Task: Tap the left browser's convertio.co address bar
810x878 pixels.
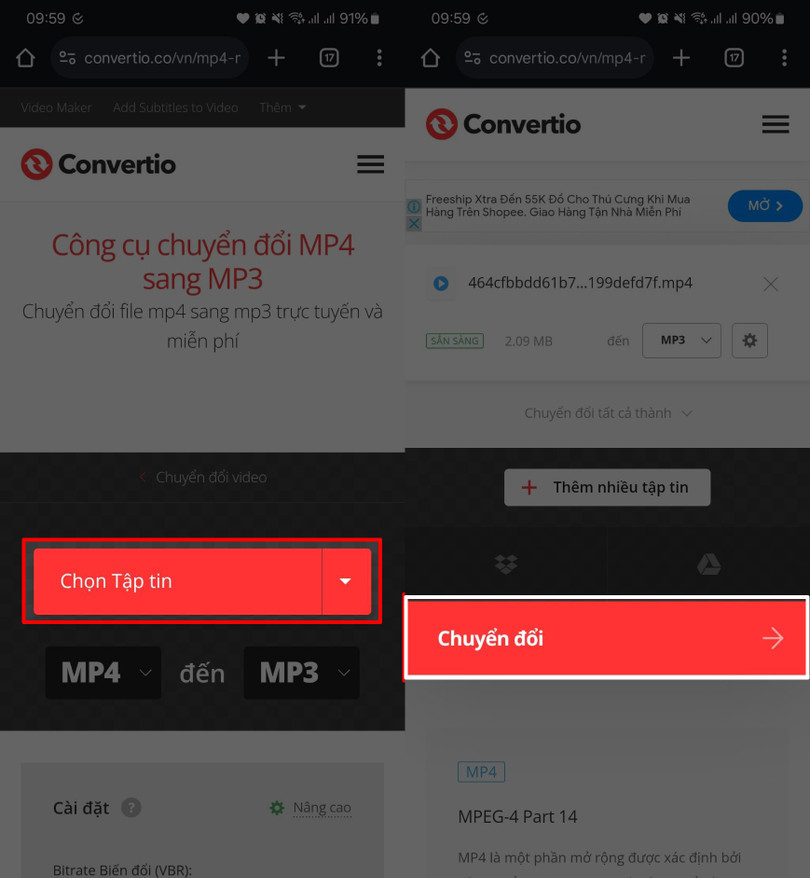Action: pos(151,58)
